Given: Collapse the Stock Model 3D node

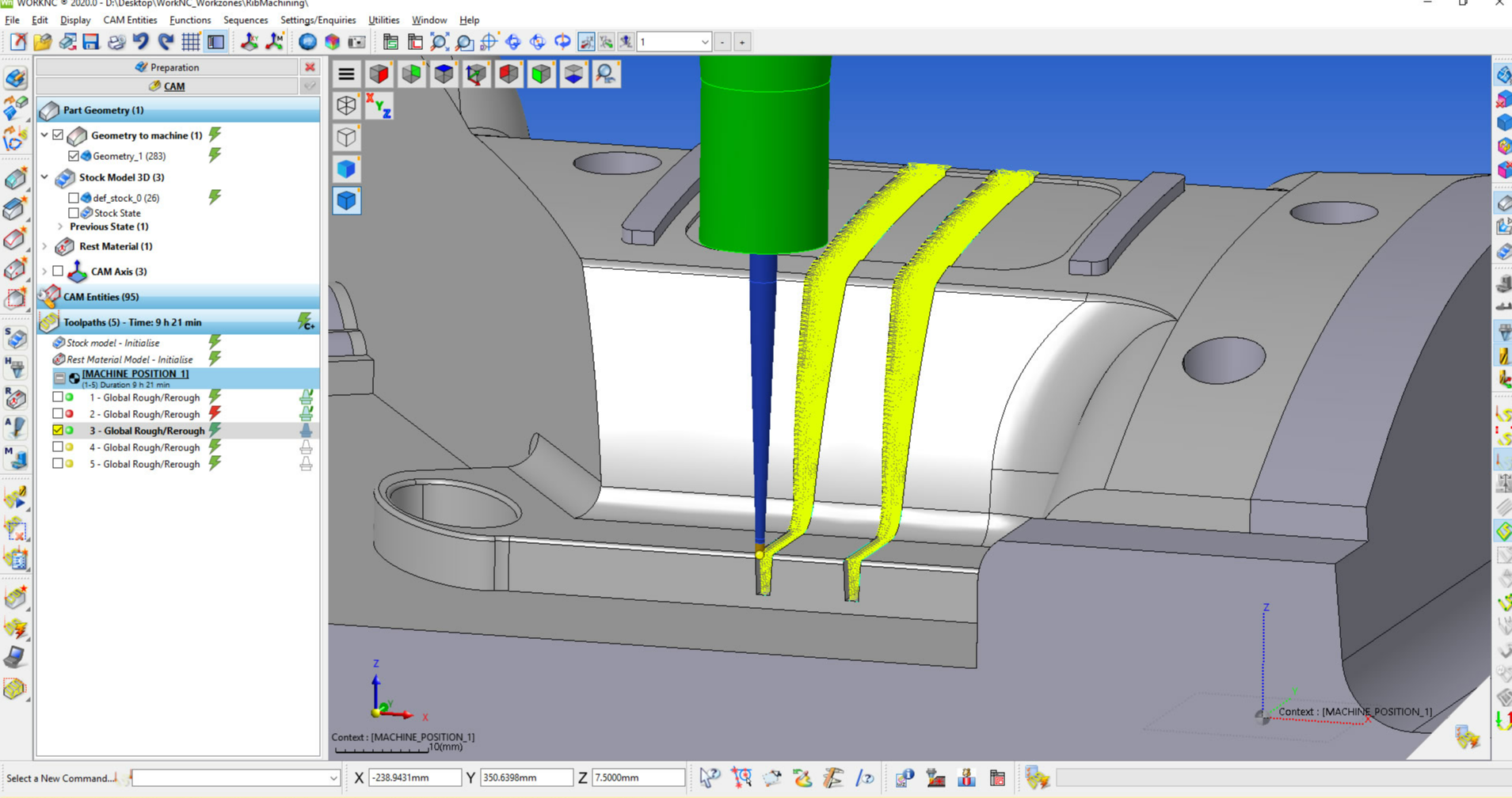Looking at the screenshot, I should point(44,177).
